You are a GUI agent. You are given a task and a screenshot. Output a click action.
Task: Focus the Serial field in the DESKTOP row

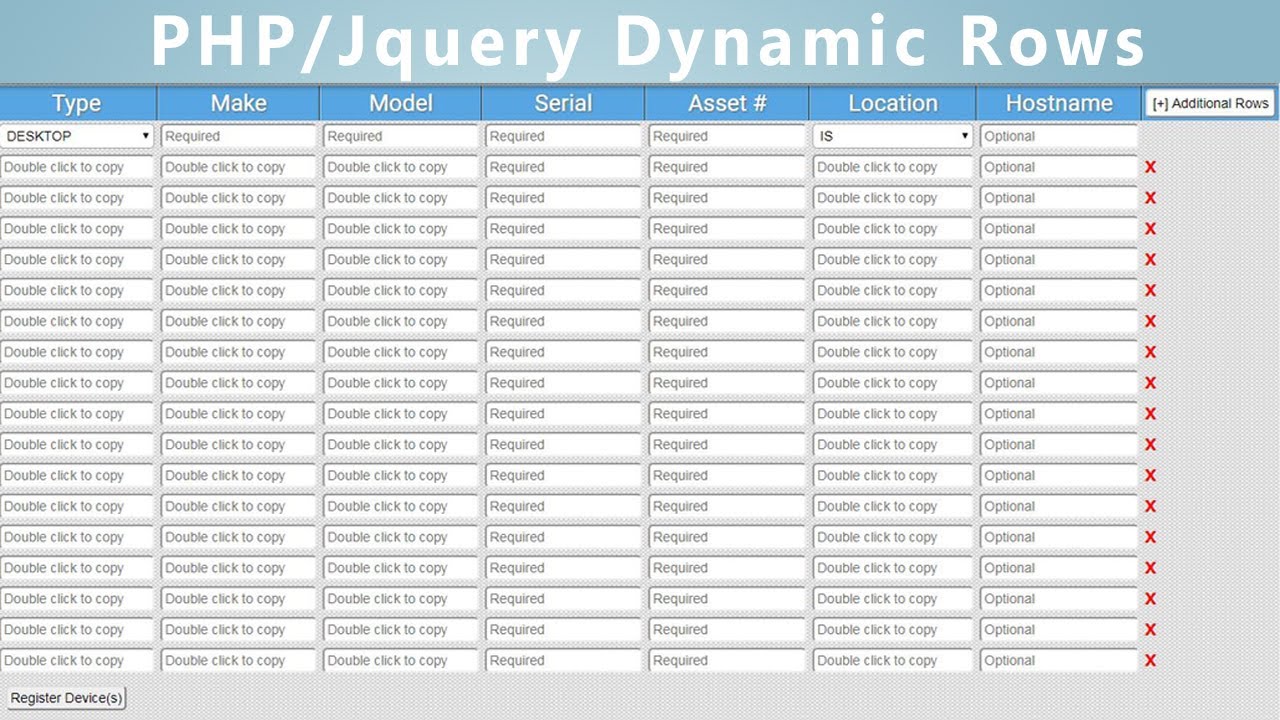click(x=563, y=136)
